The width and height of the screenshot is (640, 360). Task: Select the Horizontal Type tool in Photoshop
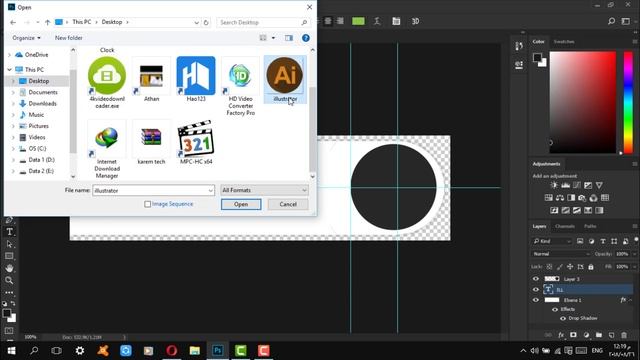point(9,232)
